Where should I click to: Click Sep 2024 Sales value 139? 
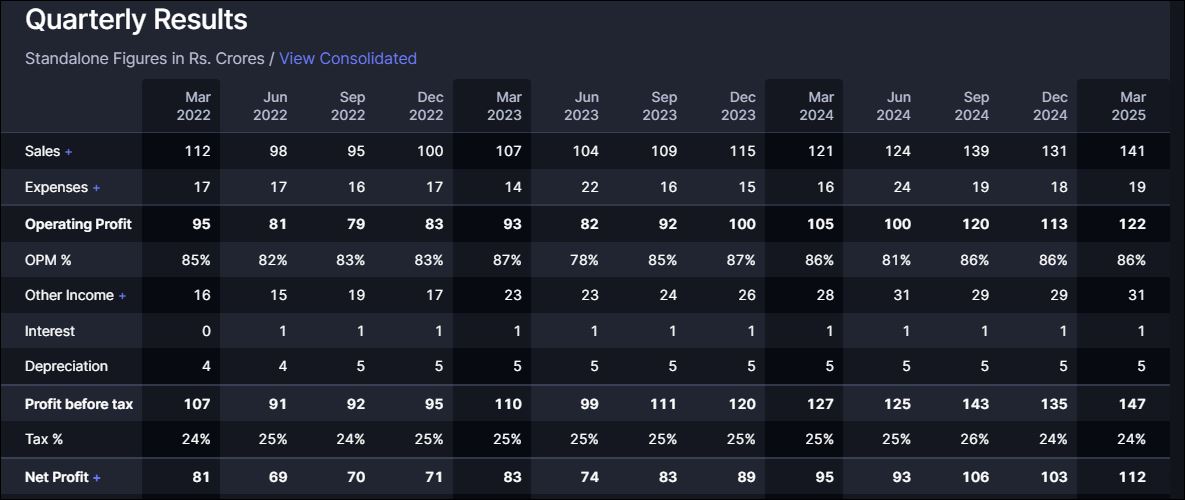975,151
